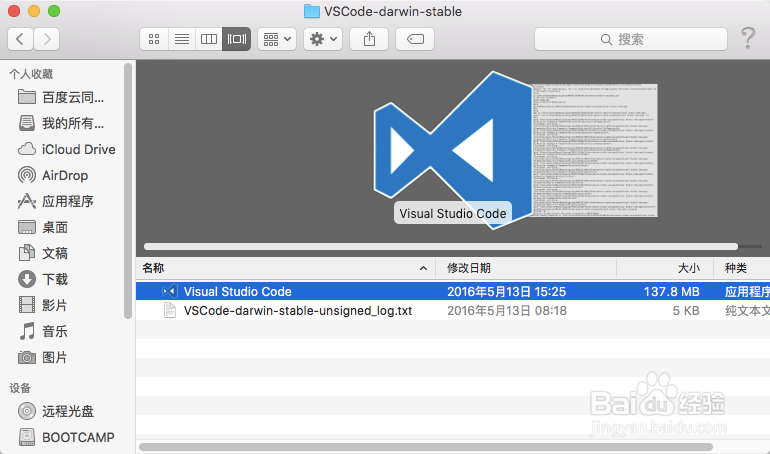Click the VS Code app icon in the list
This screenshot has width=770, height=454.
[x=169, y=291]
